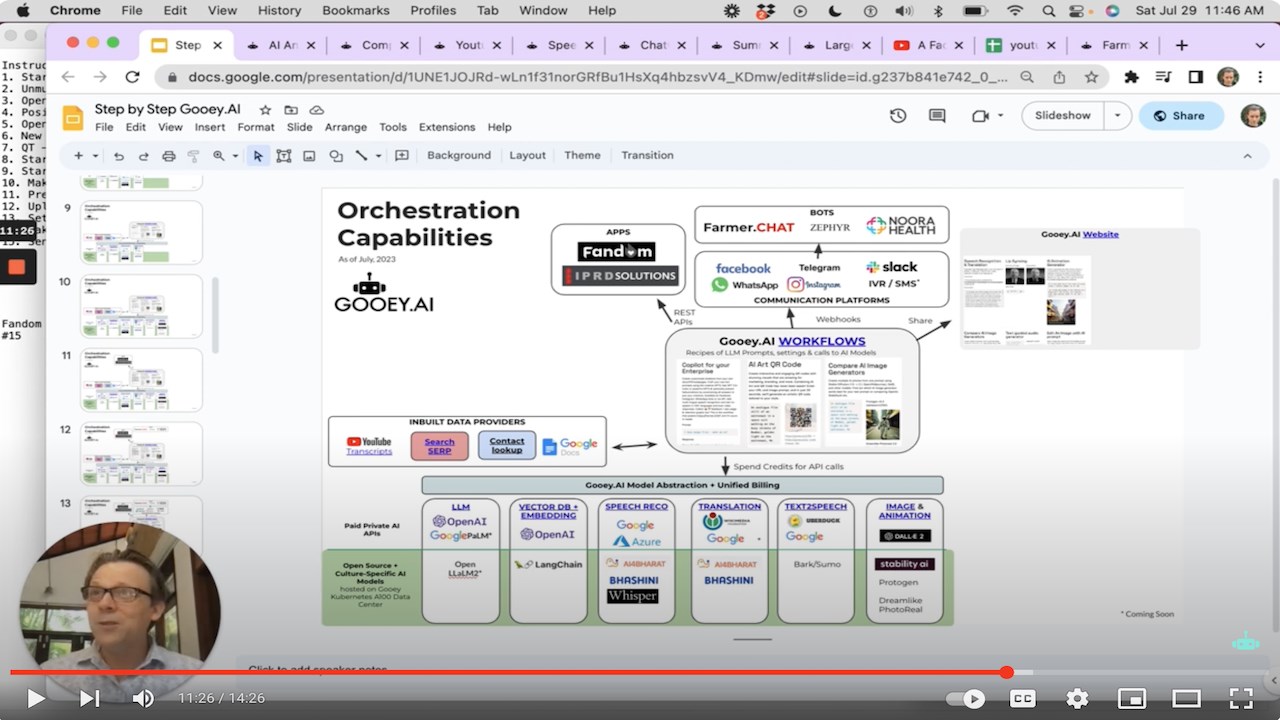Click the Background toolbar button
The image size is (1280, 720).
[x=459, y=155]
